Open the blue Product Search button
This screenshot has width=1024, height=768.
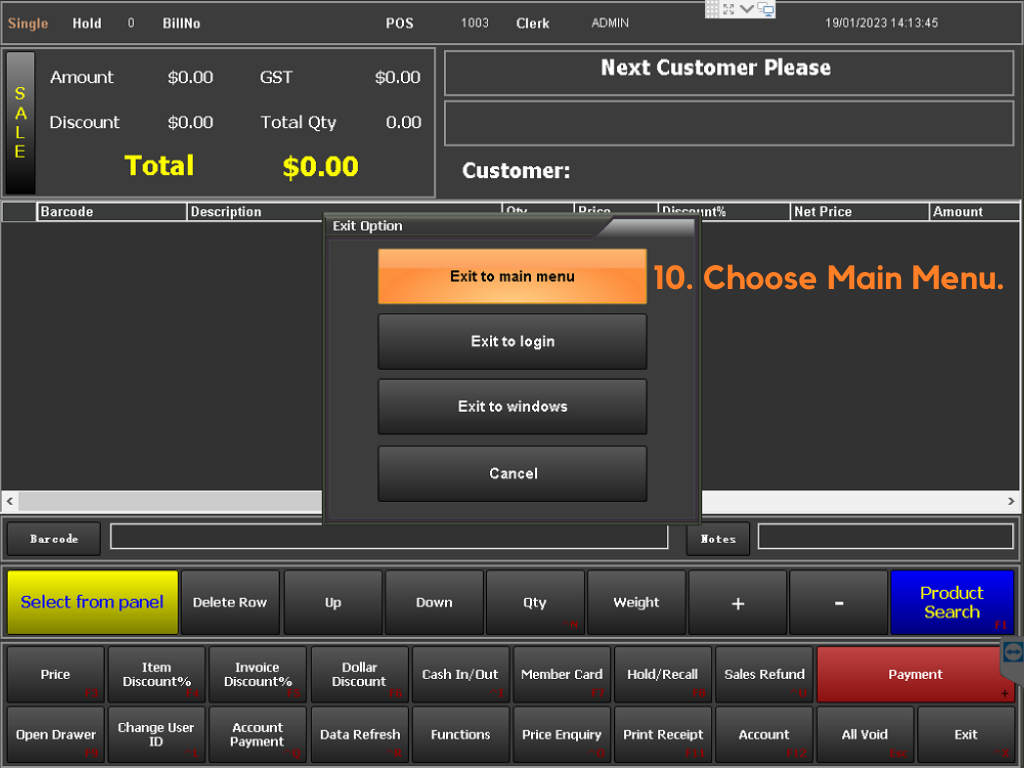point(951,603)
